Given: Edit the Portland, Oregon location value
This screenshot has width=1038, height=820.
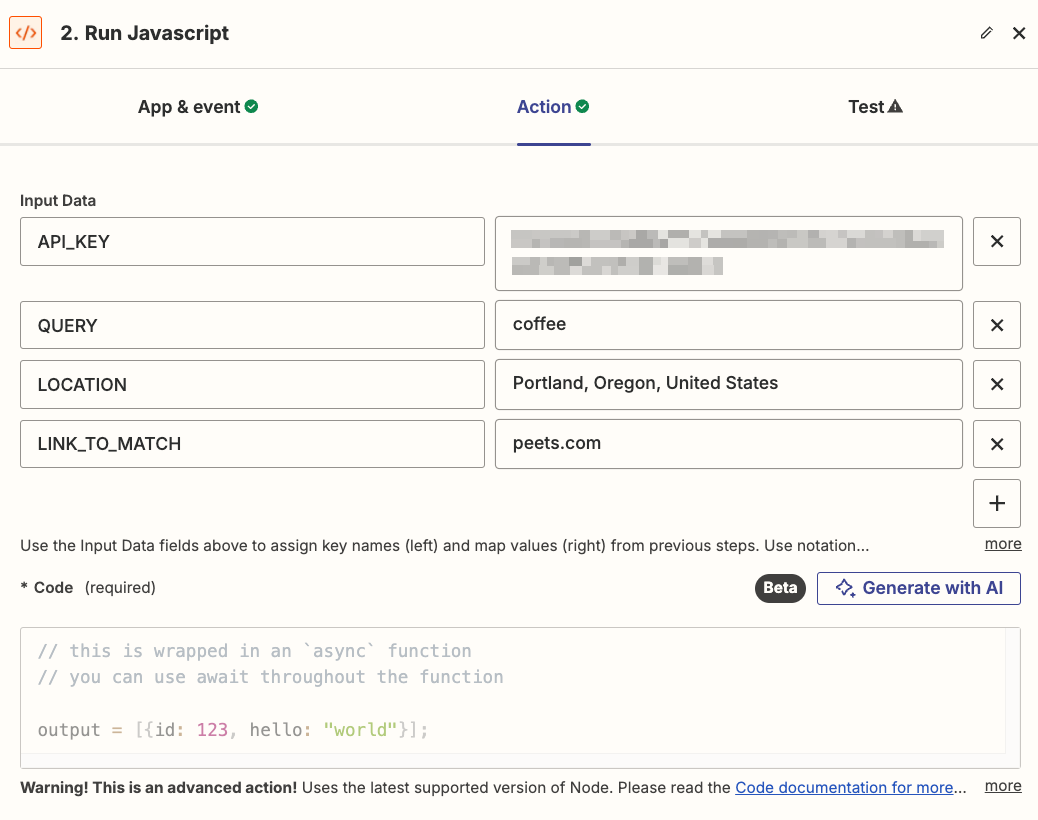Looking at the screenshot, I should tap(728, 384).
